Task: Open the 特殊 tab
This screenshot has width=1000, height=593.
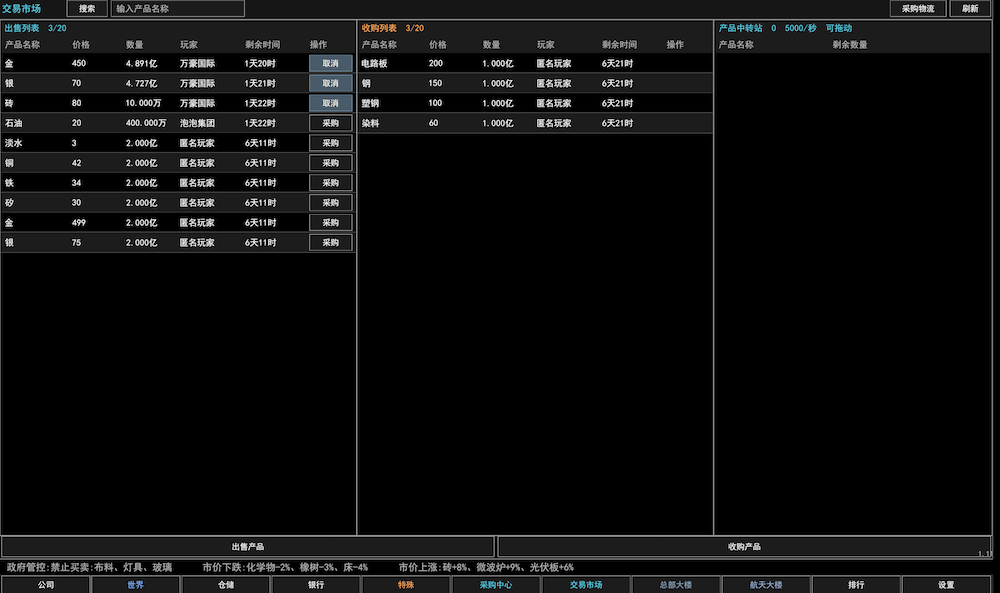Action: 406,585
